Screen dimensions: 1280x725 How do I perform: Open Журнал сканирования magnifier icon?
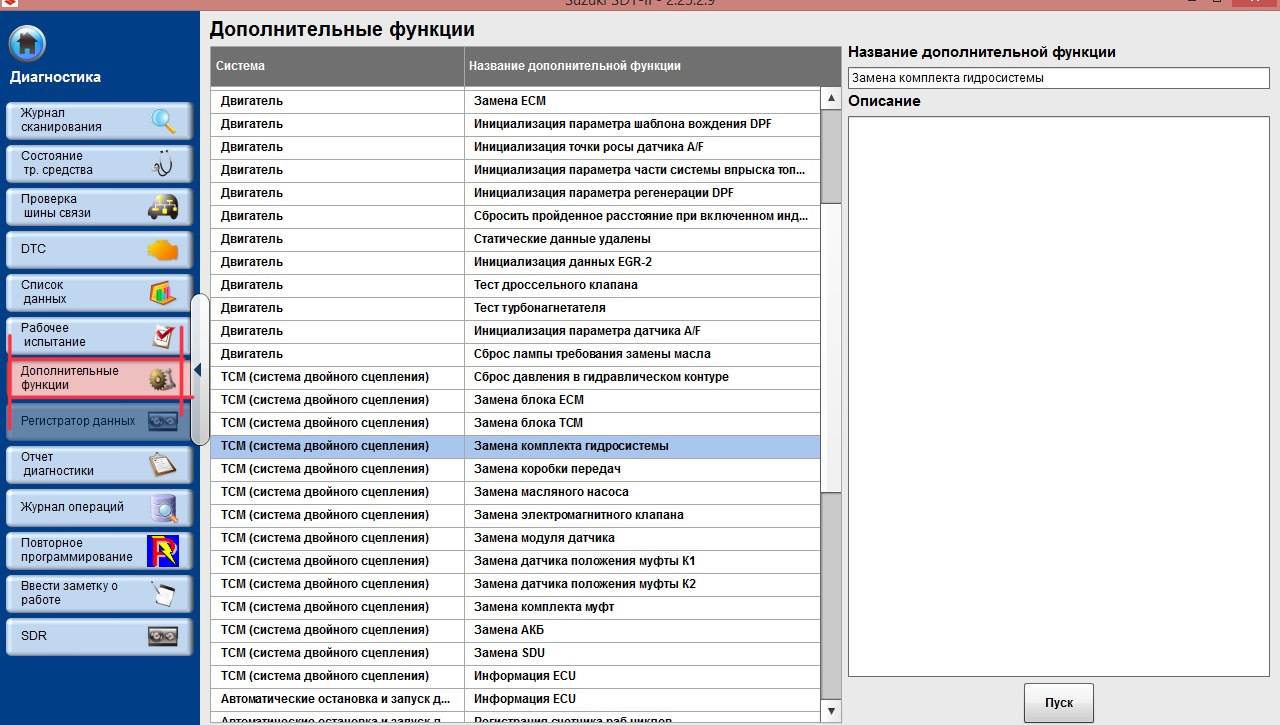163,121
